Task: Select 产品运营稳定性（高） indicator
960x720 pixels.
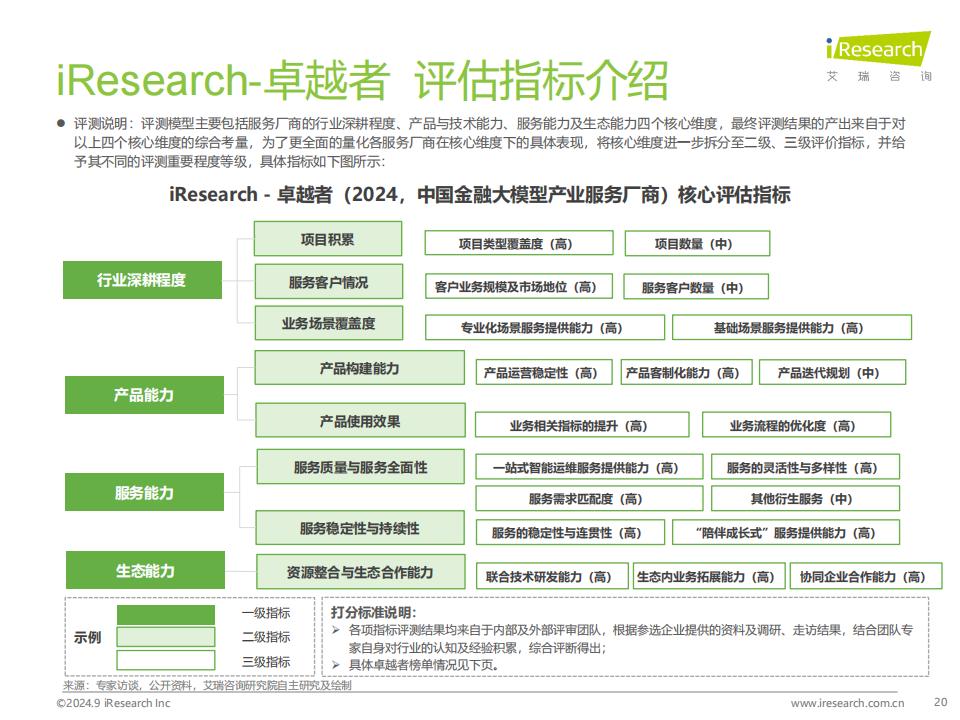Action: pos(544,372)
